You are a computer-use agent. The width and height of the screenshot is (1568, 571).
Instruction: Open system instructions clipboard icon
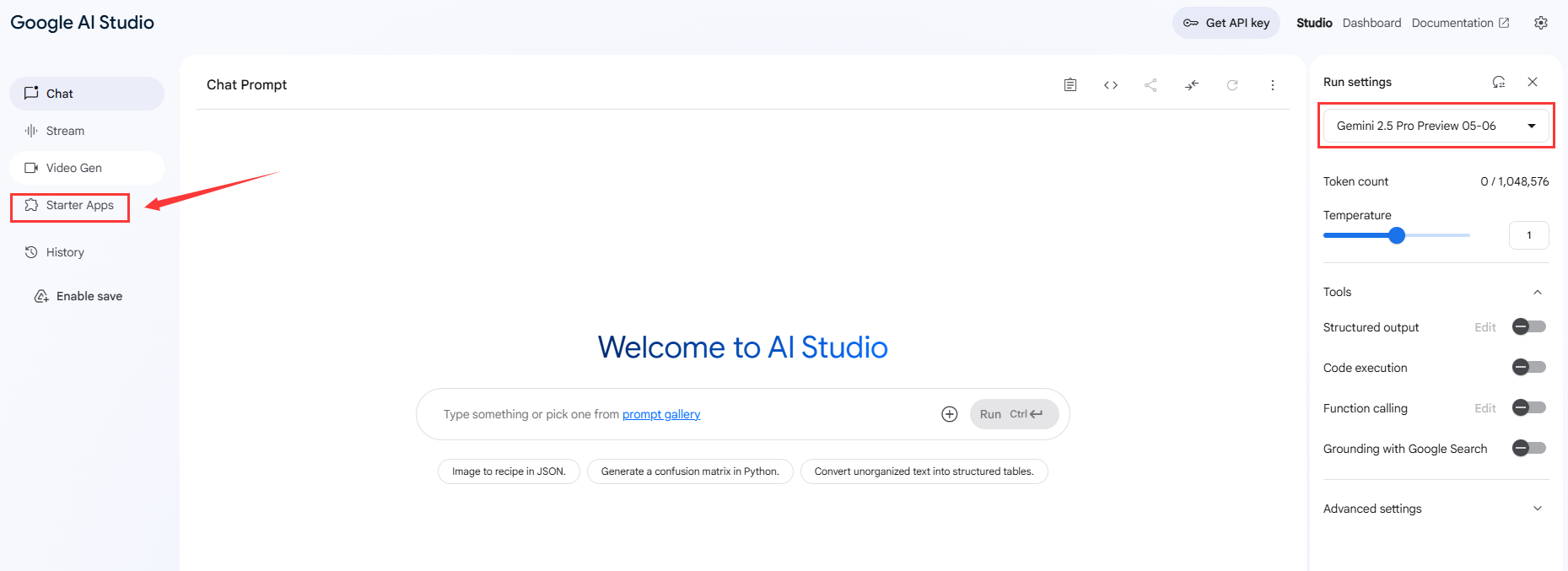[x=1070, y=85]
